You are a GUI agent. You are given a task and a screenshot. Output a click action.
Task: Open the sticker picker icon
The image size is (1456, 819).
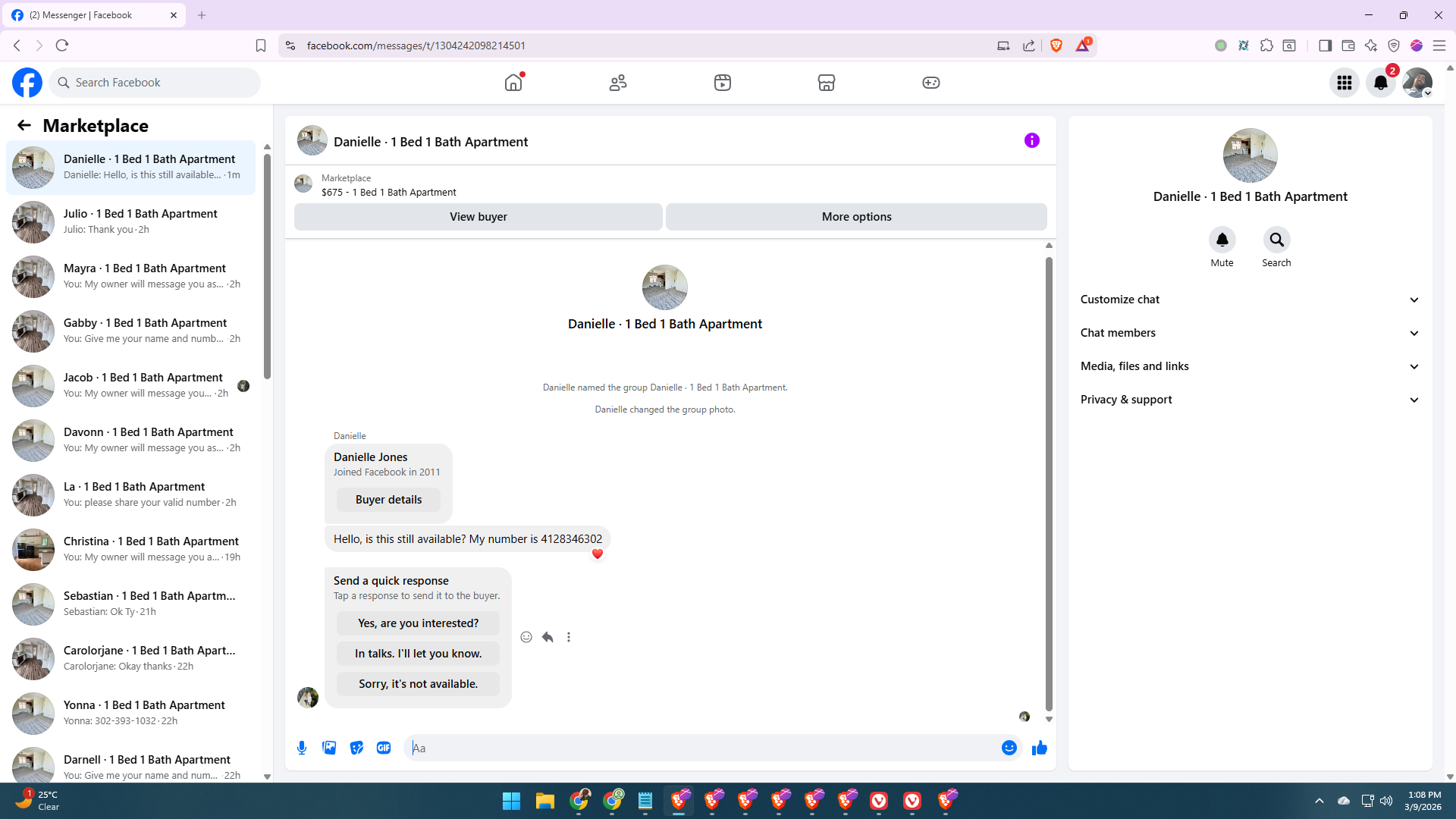click(356, 748)
